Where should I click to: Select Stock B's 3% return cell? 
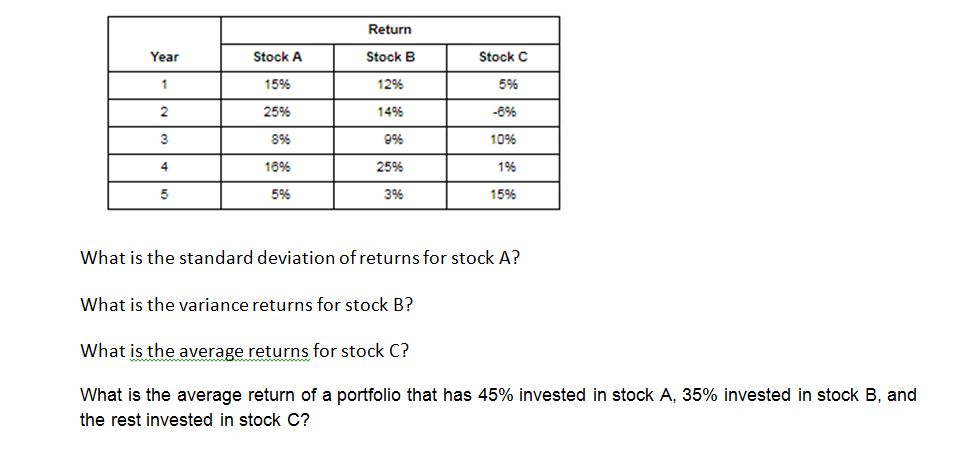(x=390, y=195)
